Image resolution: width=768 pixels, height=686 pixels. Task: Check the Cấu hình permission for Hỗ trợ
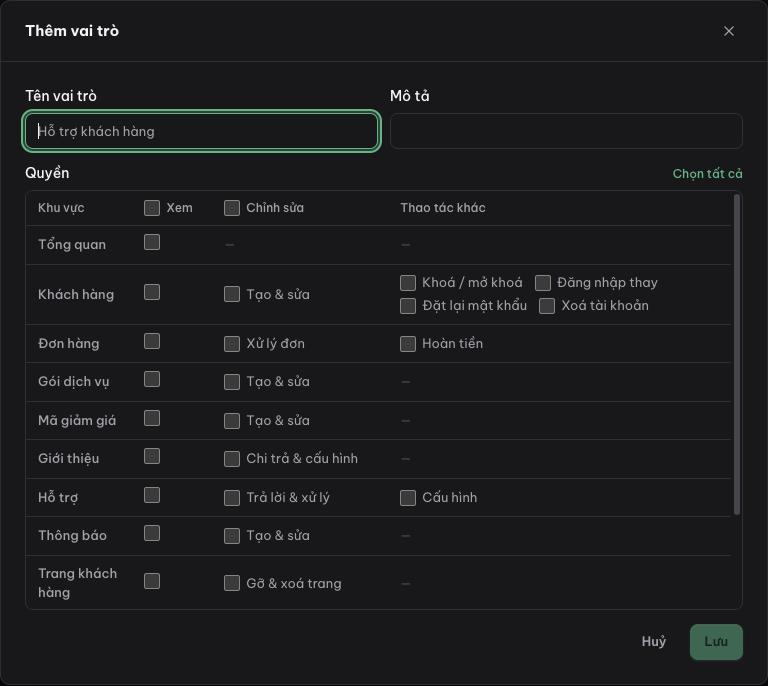pyautogui.click(x=408, y=497)
